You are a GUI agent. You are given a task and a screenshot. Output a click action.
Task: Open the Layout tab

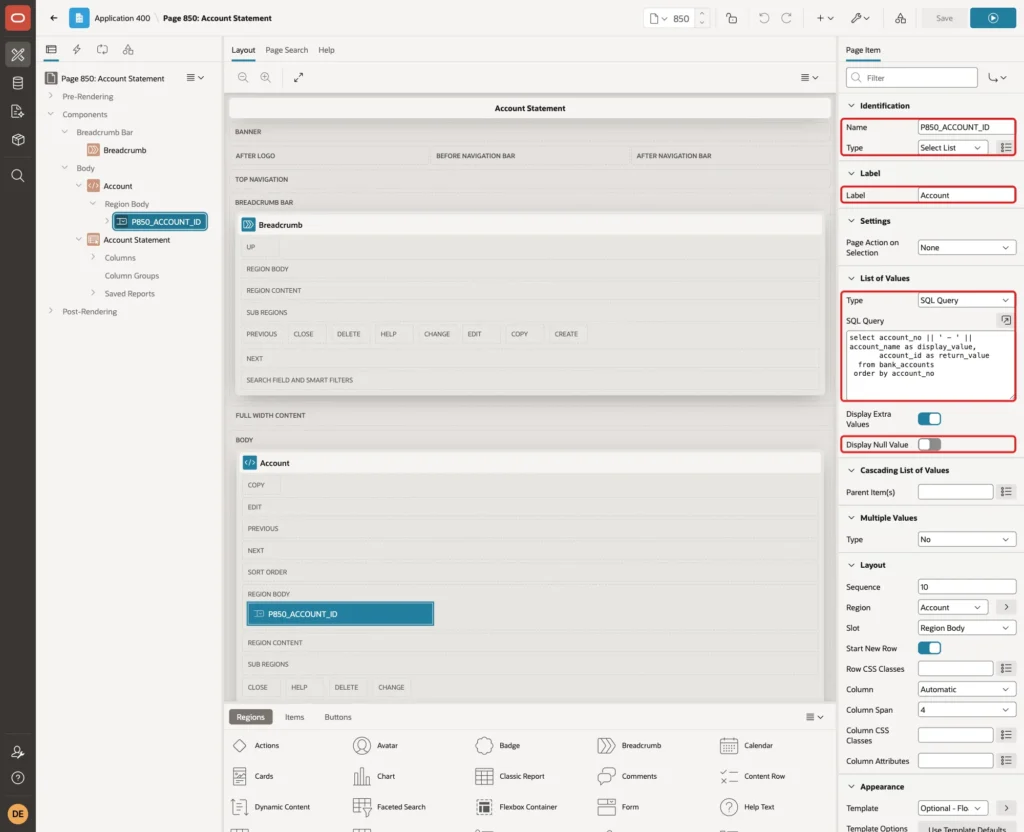click(x=243, y=50)
